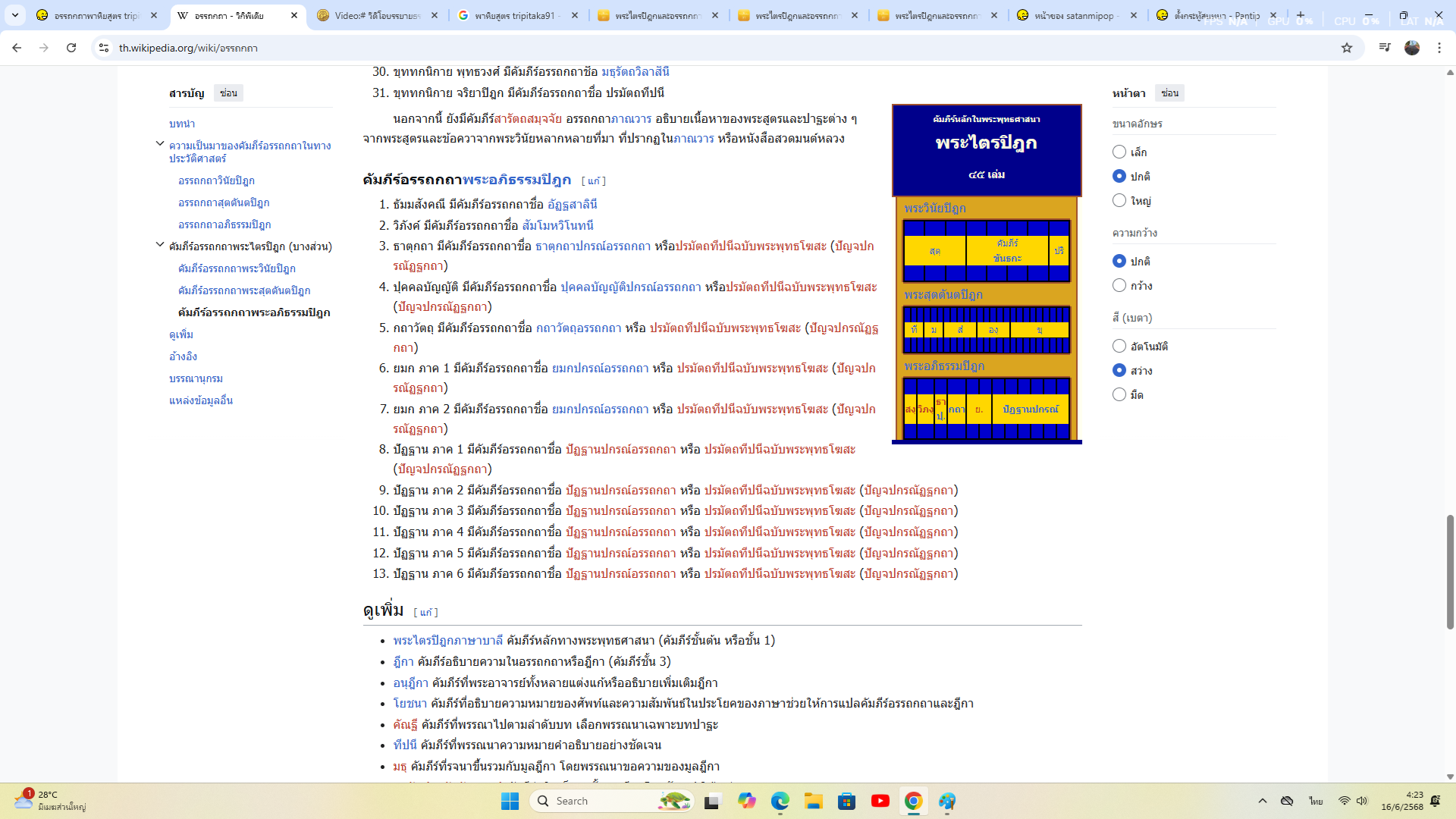Open Microsoft Store from taskbar
Viewport: 1456px width, 819px height.
tap(847, 801)
